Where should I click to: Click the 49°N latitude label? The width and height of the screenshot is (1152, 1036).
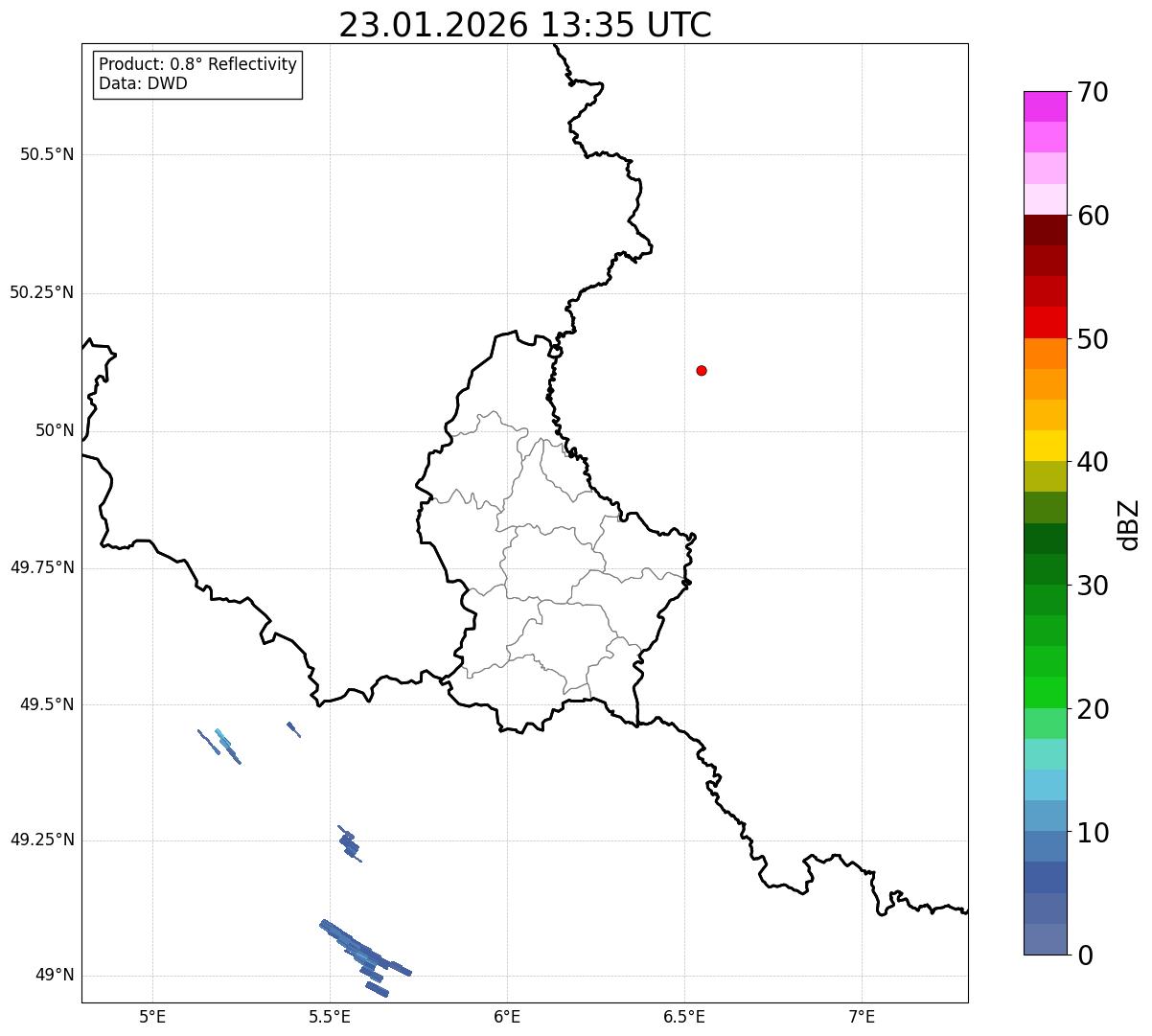(55, 976)
